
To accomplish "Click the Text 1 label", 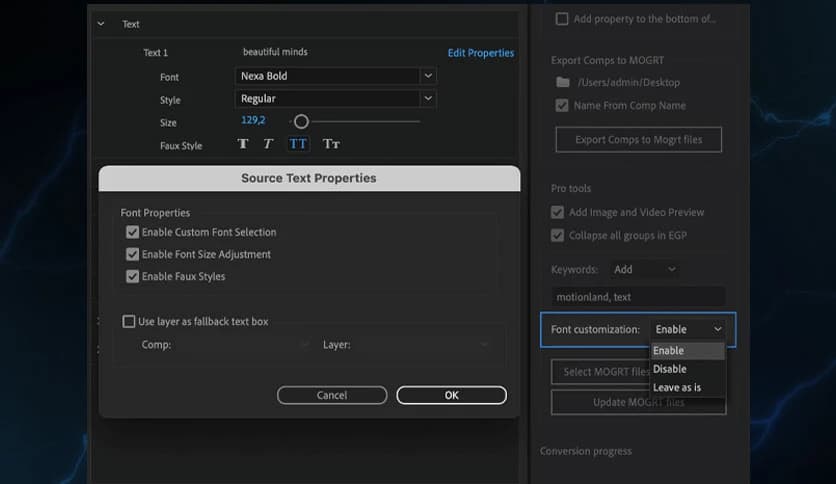I will coord(155,53).
